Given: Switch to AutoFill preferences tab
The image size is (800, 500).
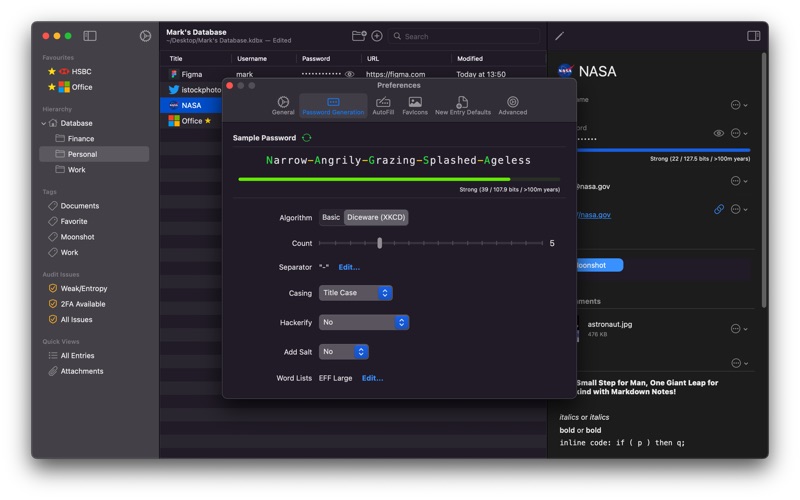Looking at the screenshot, I should tap(383, 106).
